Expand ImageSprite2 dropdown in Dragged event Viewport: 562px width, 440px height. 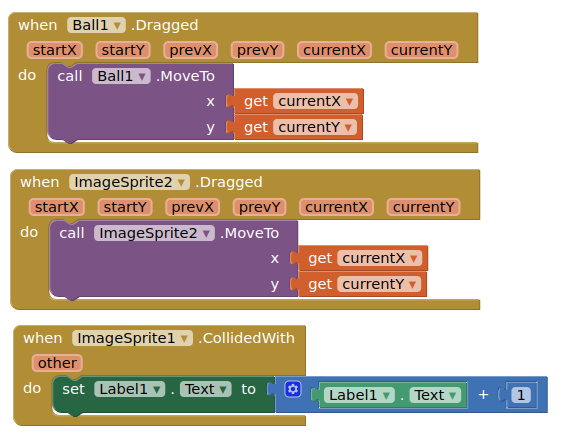129,182
